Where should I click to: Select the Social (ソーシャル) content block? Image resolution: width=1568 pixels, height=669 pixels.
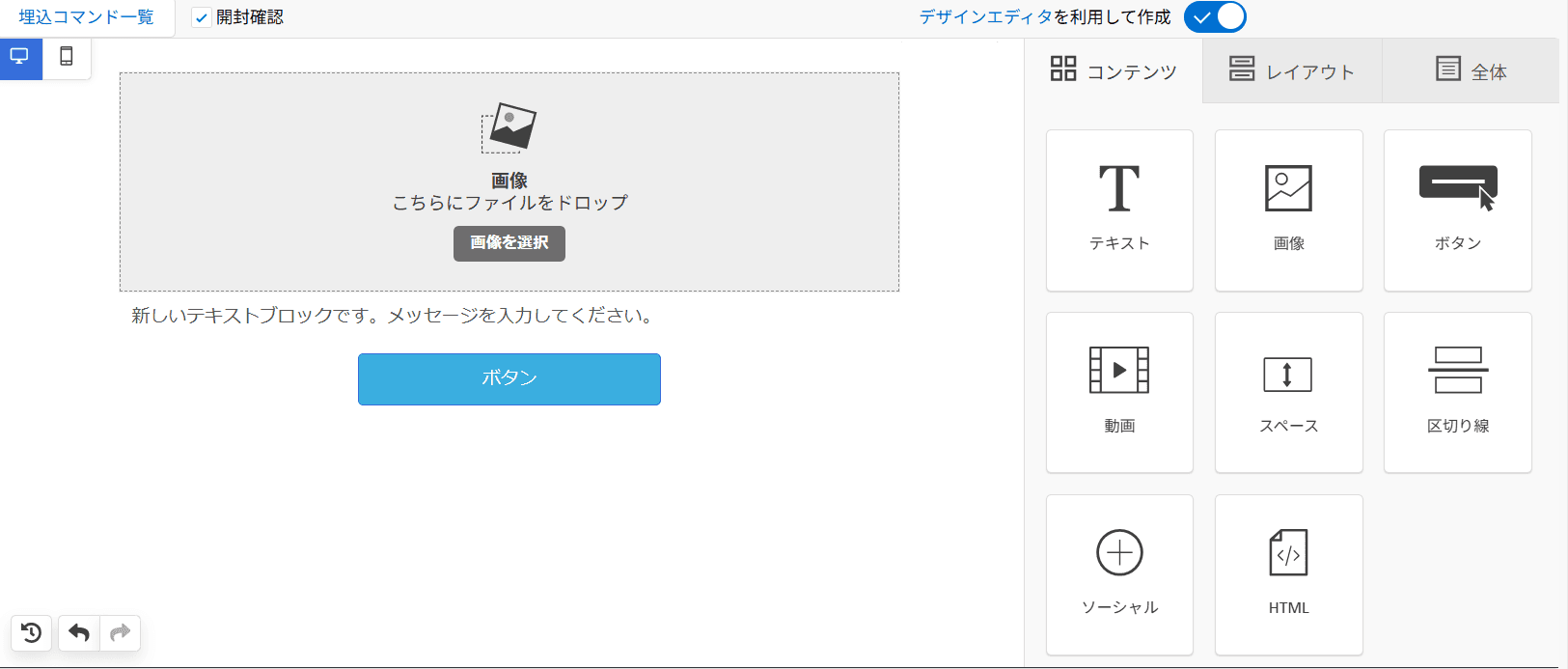[x=1119, y=574]
